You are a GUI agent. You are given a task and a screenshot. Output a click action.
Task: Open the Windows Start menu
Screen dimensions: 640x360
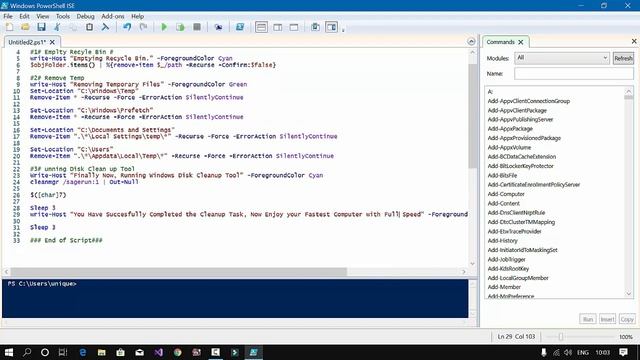click(9, 352)
